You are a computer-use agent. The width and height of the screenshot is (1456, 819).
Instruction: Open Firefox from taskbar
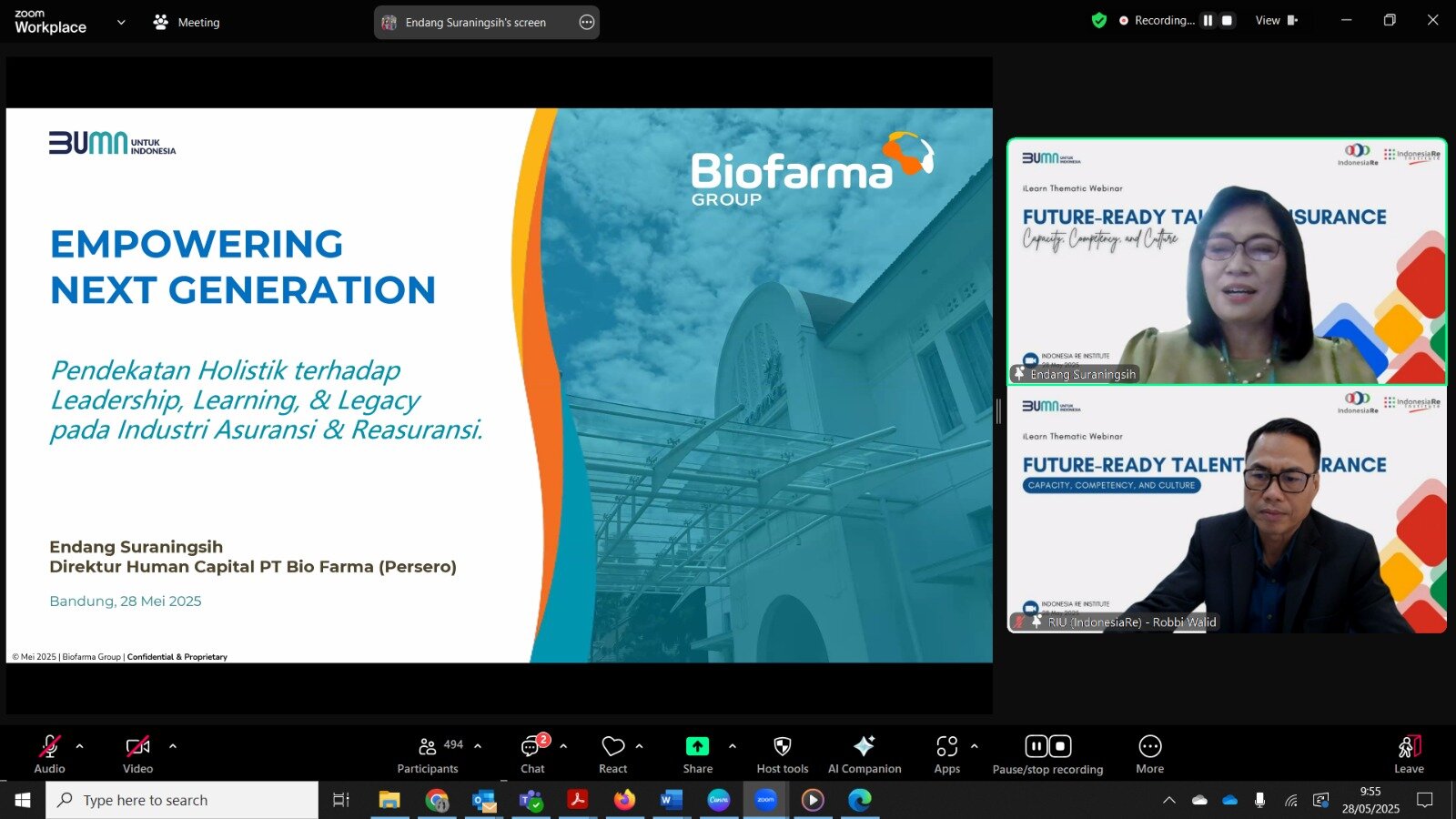pyautogui.click(x=624, y=800)
